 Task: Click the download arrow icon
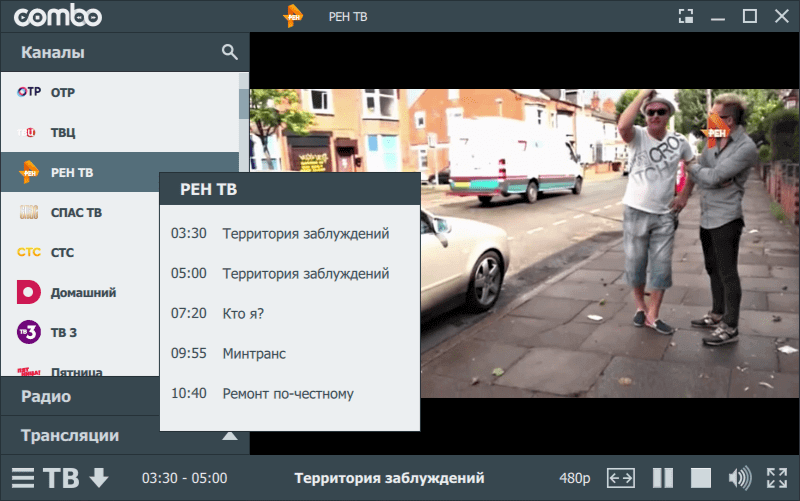point(99,478)
